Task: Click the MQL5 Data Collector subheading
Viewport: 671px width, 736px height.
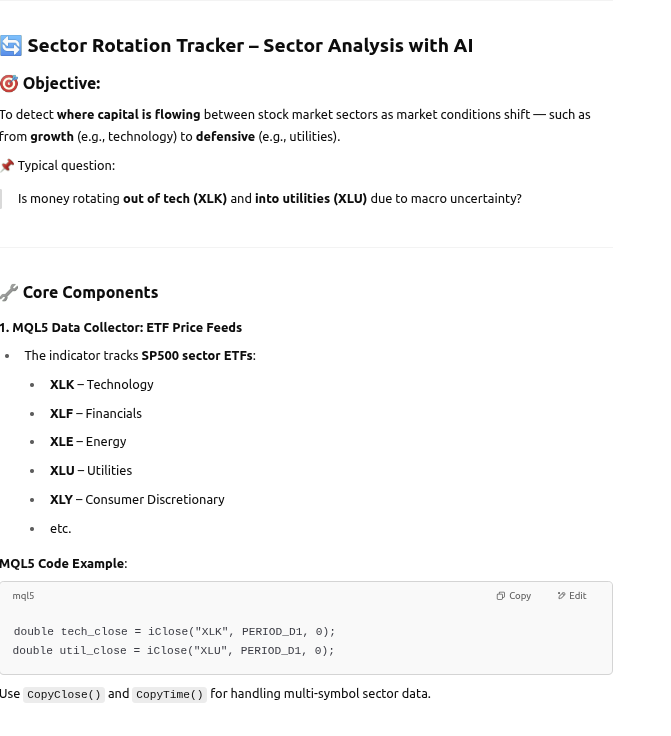Action: point(121,328)
